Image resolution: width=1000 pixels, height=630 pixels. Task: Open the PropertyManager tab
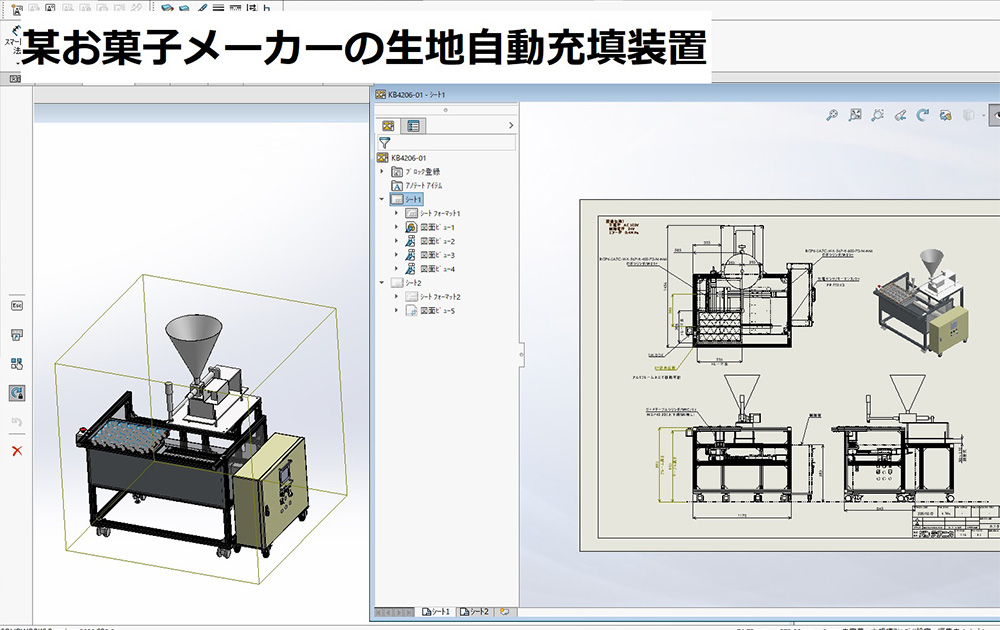tap(413, 126)
